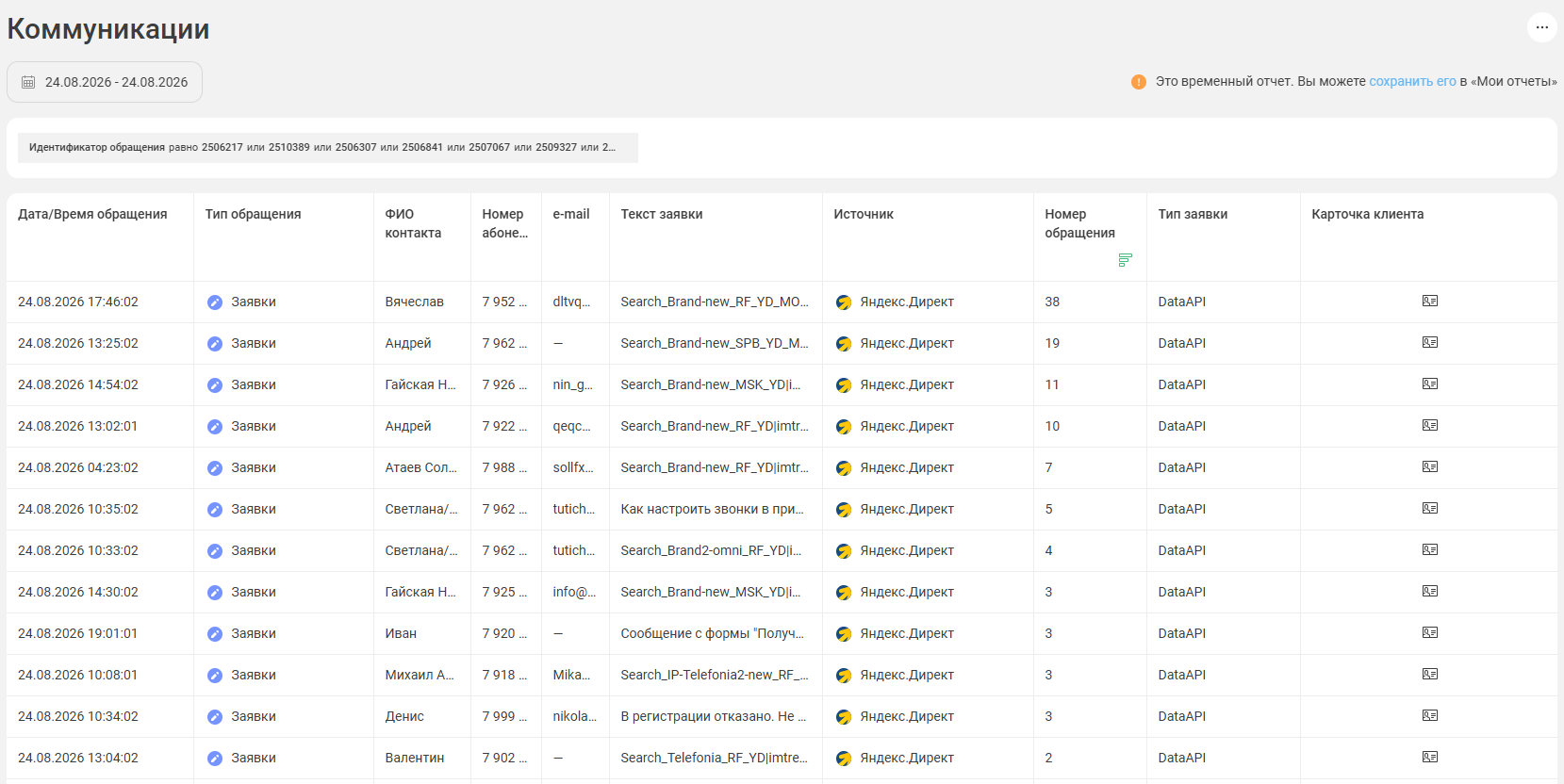Click e-mail sollfx... in Атаев row
This screenshot has height=784, width=1564.
point(573,467)
